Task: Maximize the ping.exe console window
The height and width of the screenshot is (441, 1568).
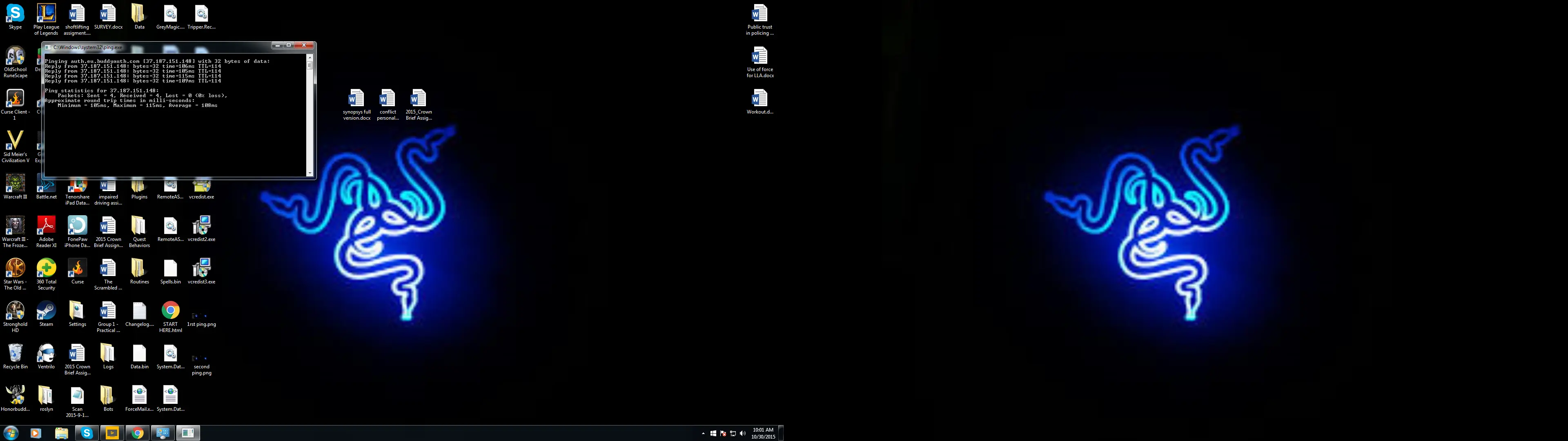Action: (x=289, y=45)
